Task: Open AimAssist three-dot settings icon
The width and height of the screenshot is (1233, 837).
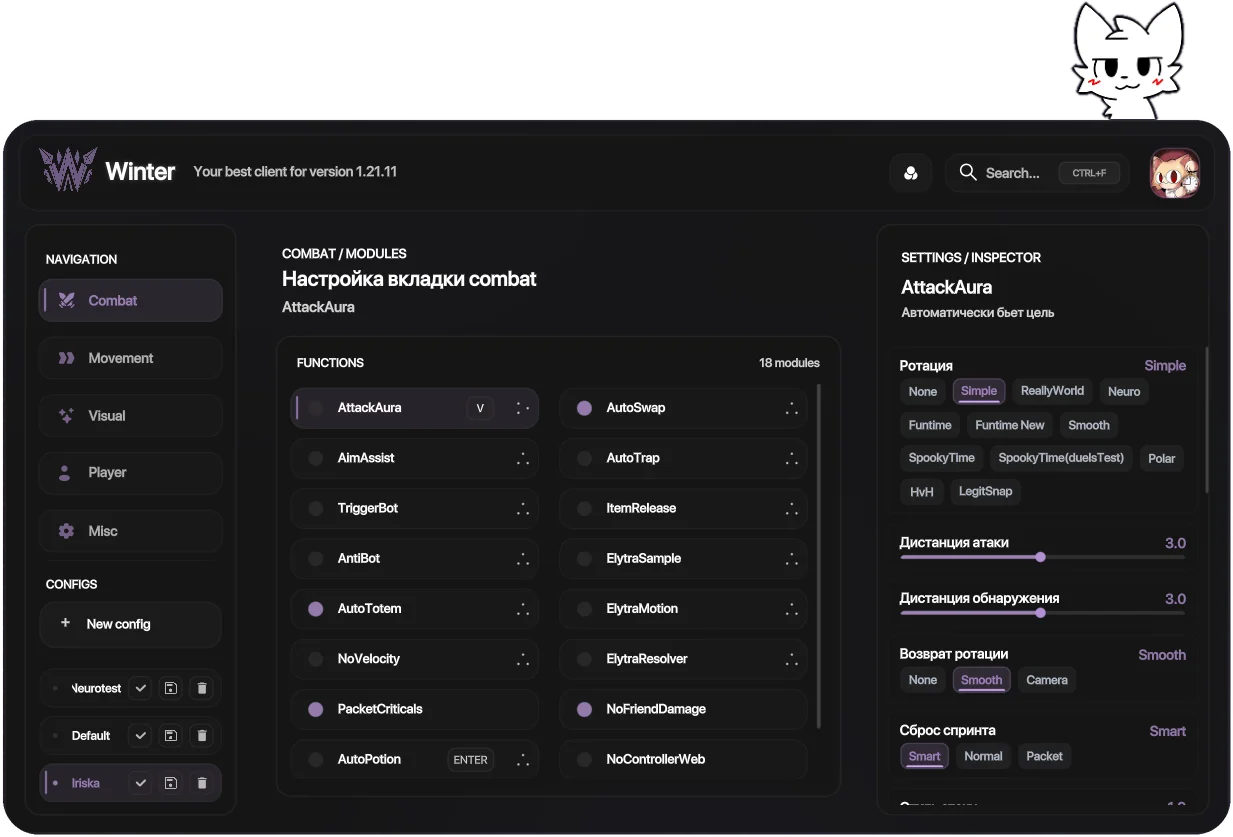Action: (x=522, y=458)
